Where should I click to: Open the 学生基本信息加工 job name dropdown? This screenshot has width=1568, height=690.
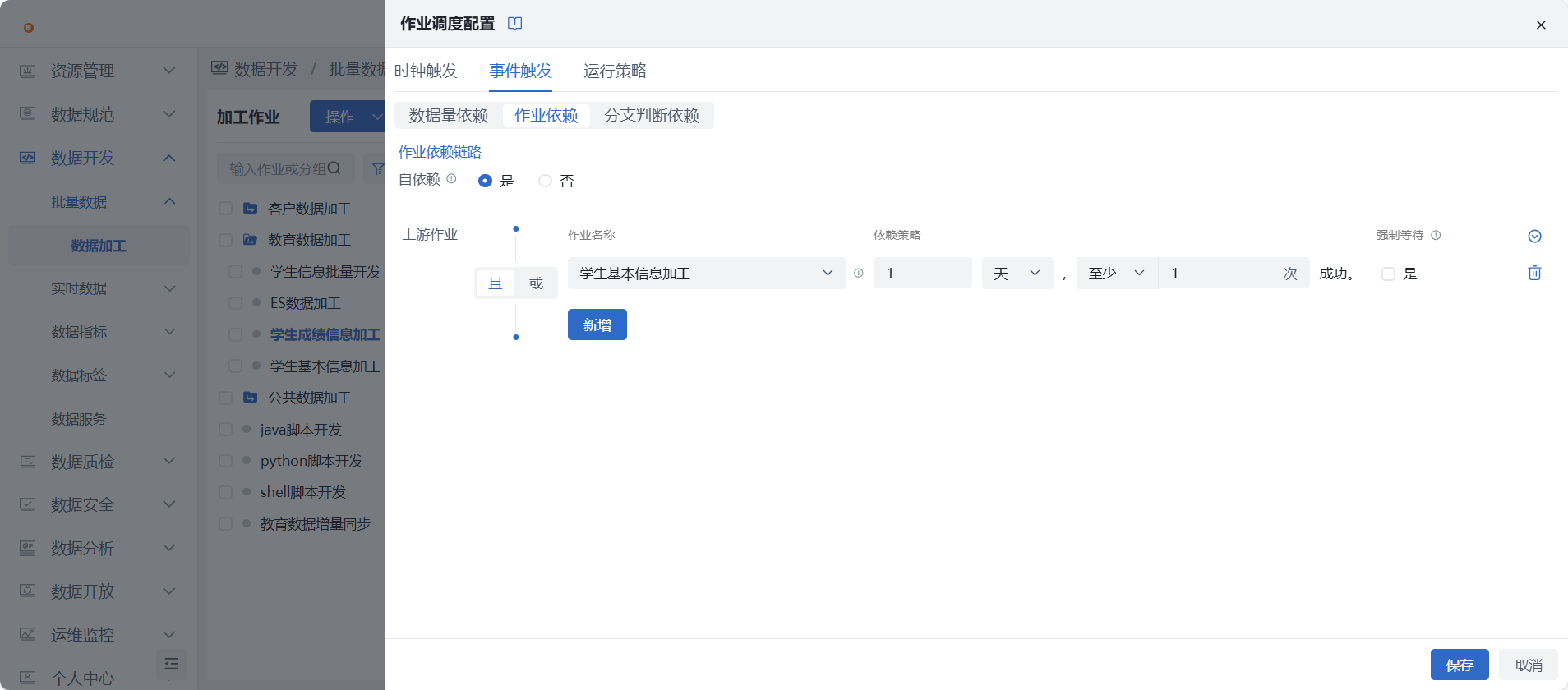[707, 274]
